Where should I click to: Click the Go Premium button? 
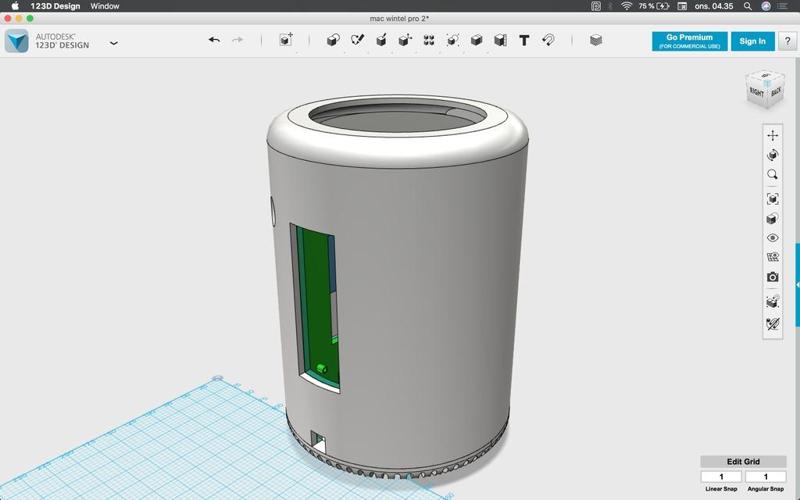689,41
